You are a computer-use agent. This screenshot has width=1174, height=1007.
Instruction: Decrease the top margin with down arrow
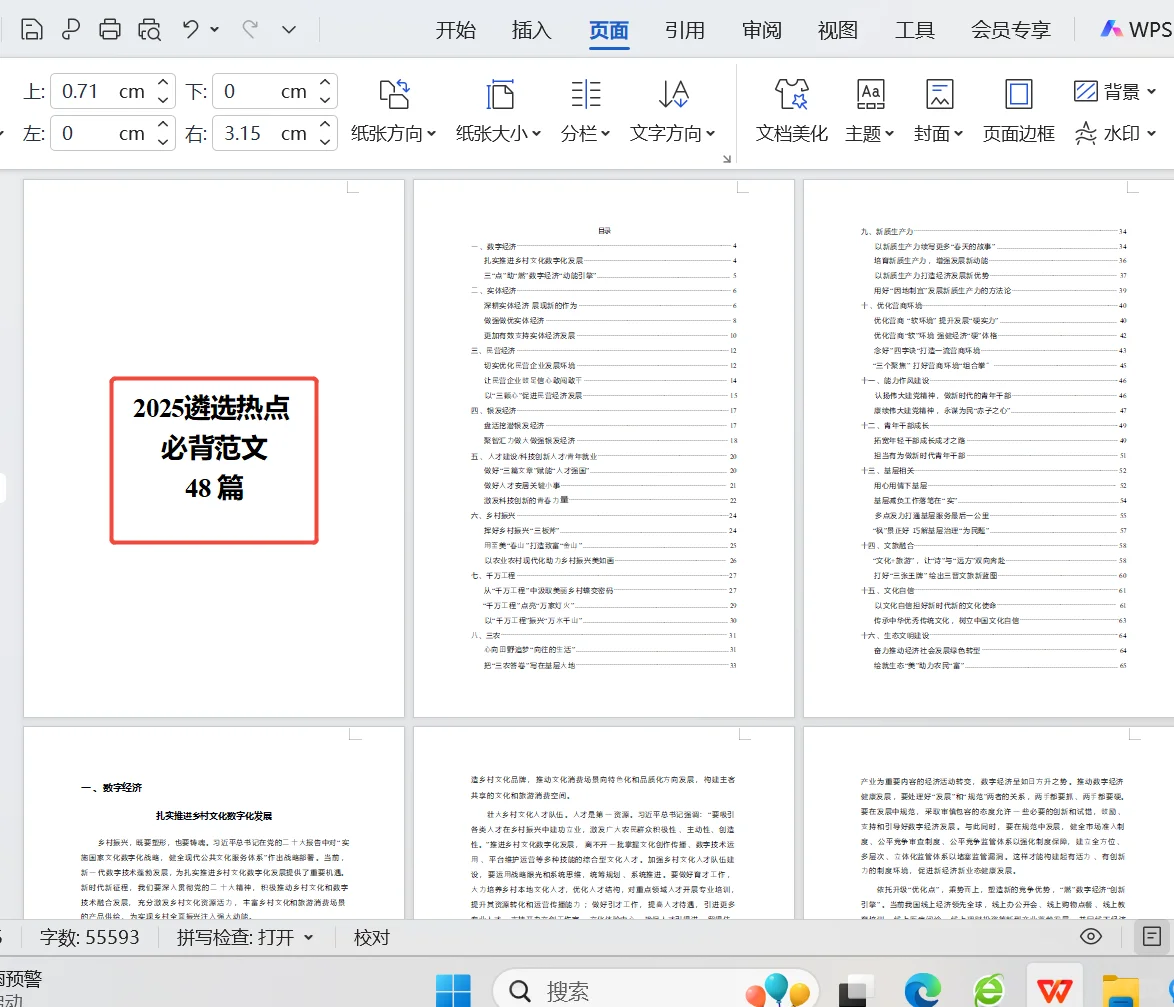point(163,100)
